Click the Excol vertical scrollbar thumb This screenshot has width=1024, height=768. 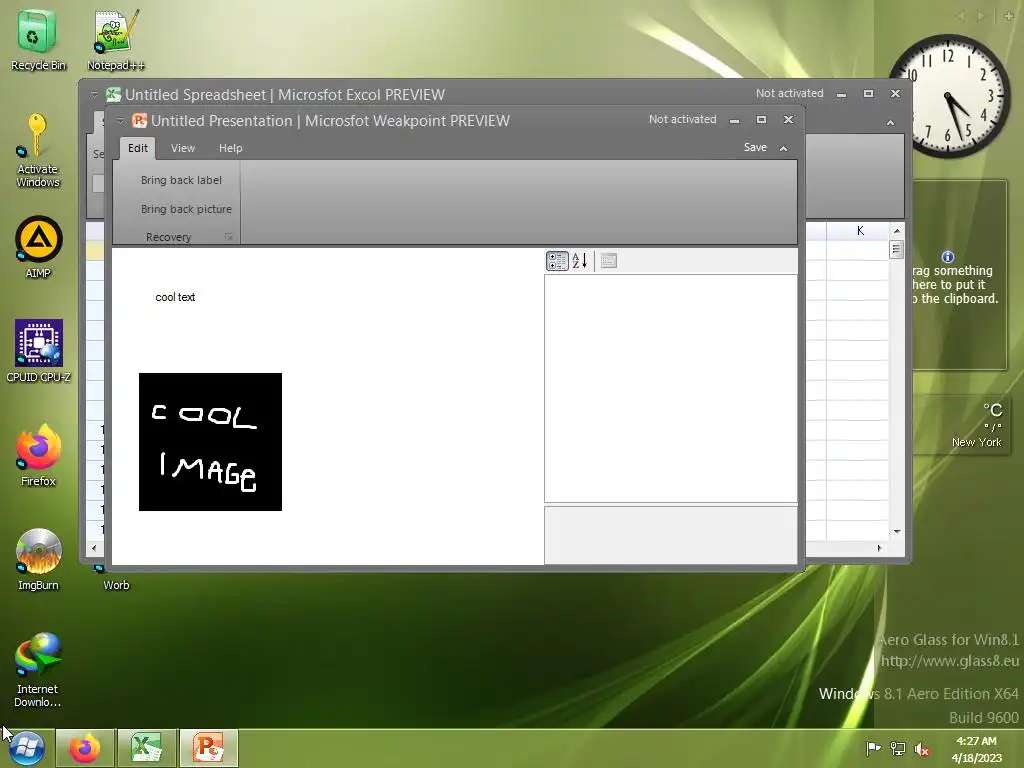point(896,249)
